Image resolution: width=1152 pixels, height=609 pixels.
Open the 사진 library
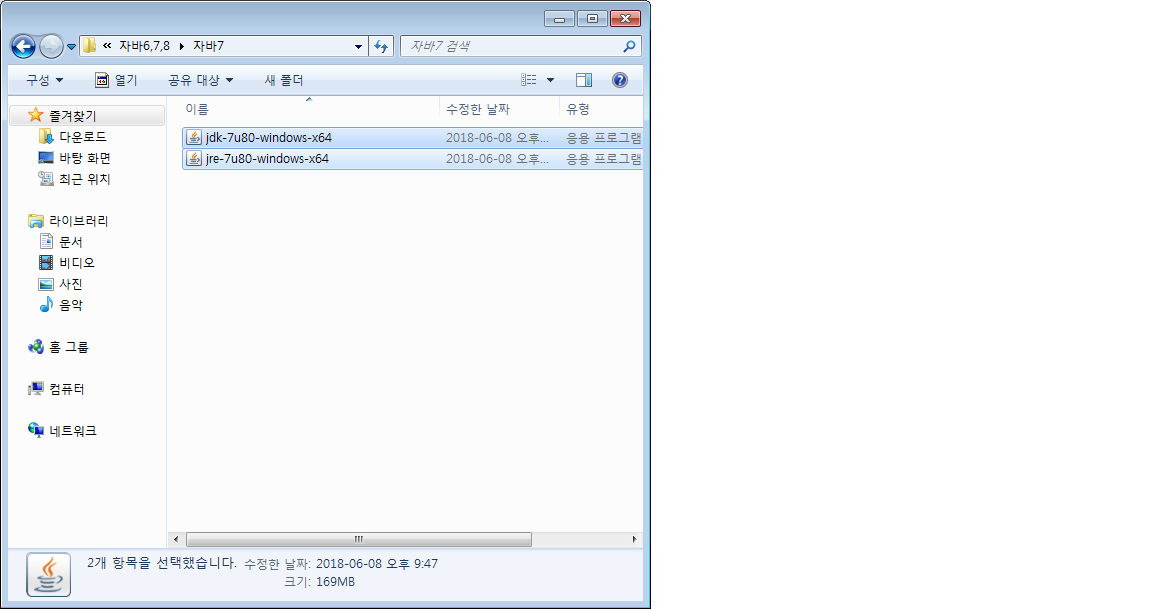click(x=71, y=284)
